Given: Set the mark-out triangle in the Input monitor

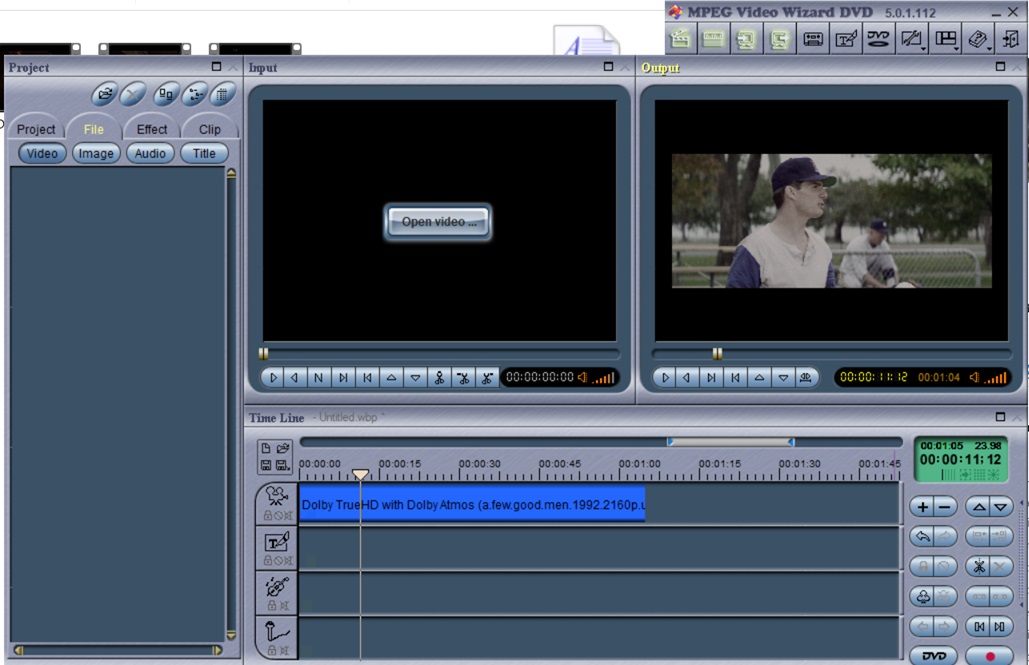Looking at the screenshot, I should [x=415, y=377].
